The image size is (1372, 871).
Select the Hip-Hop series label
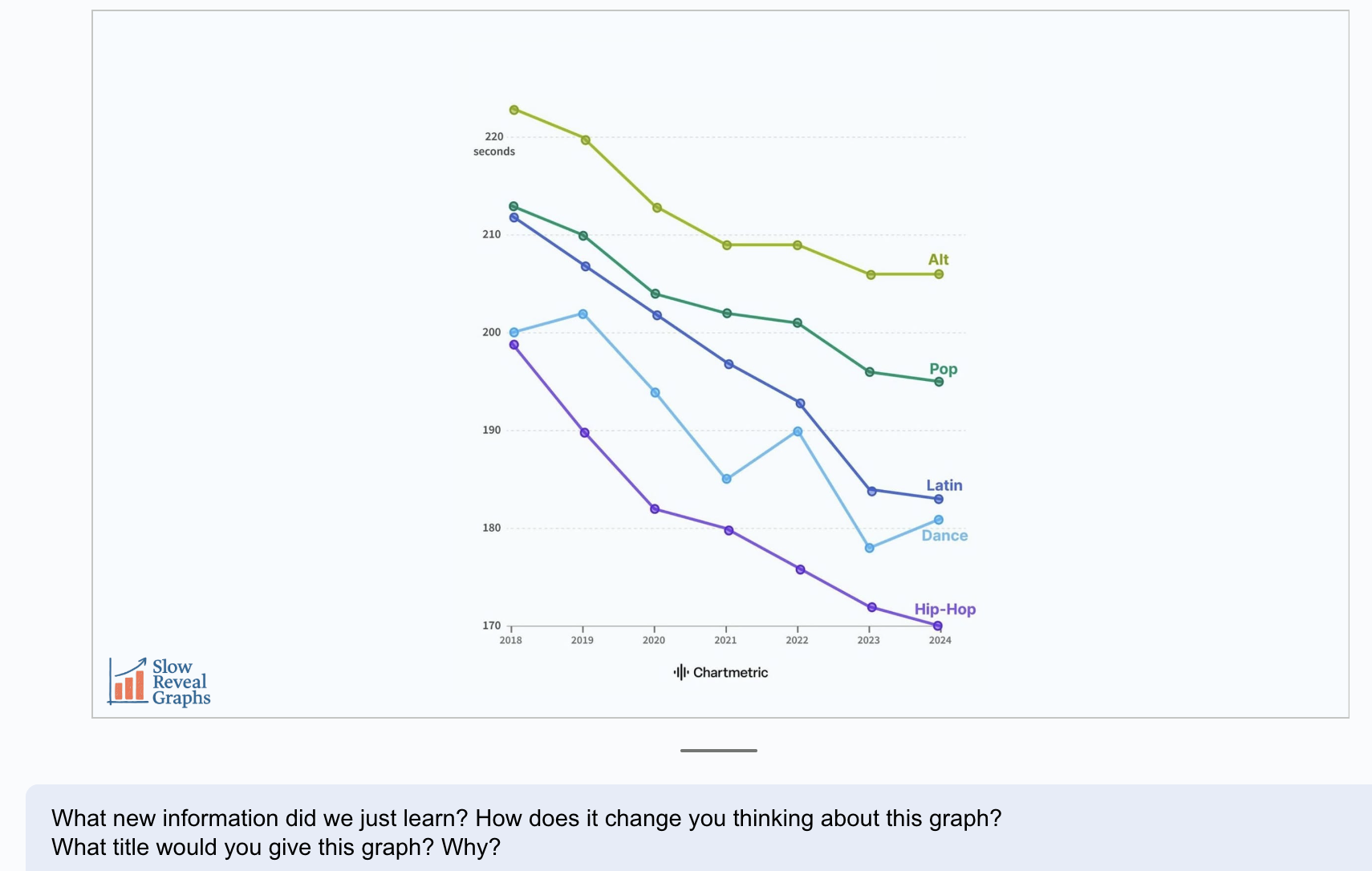pos(944,610)
